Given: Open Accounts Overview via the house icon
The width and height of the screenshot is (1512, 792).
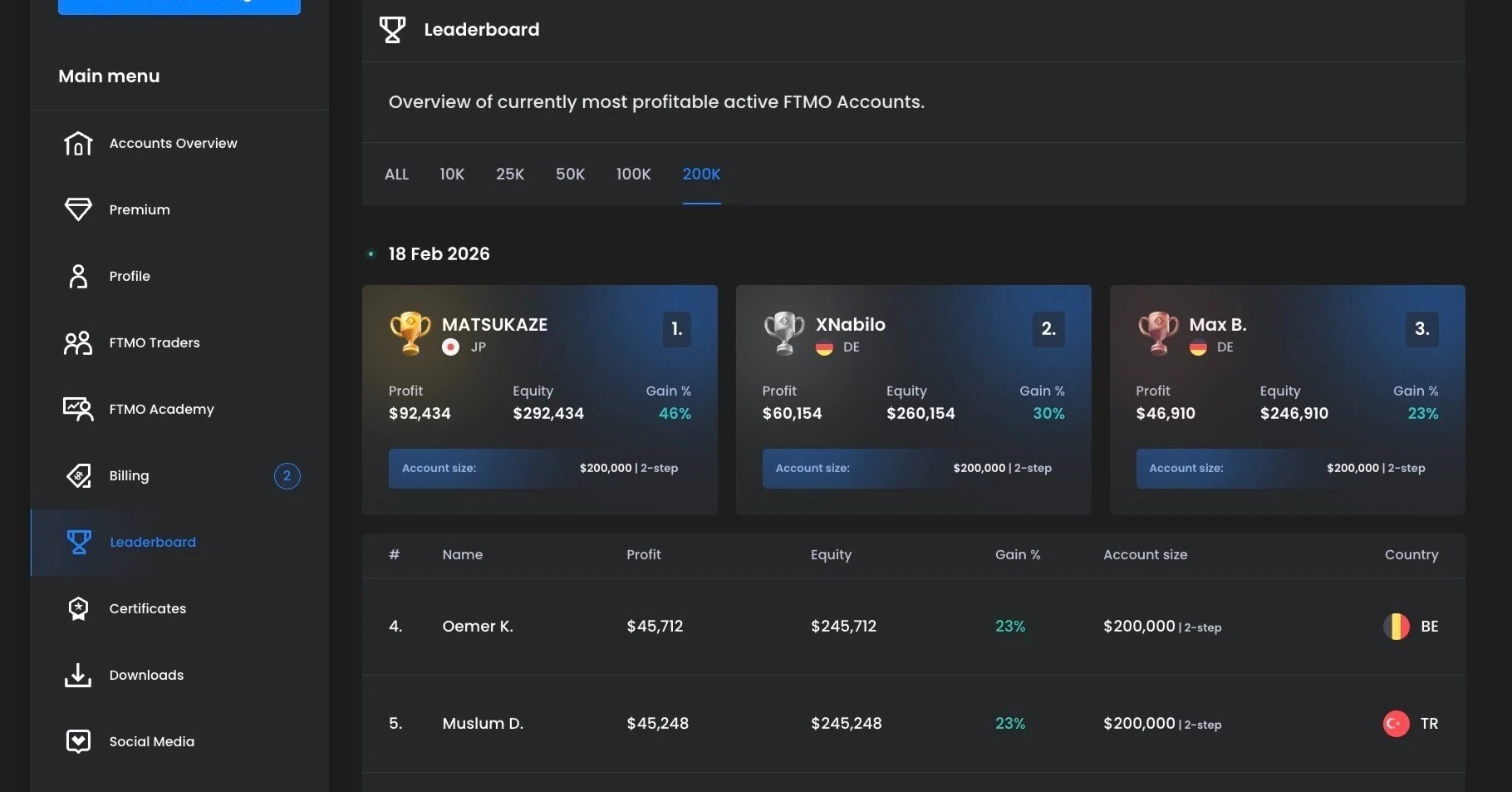Looking at the screenshot, I should tap(78, 143).
